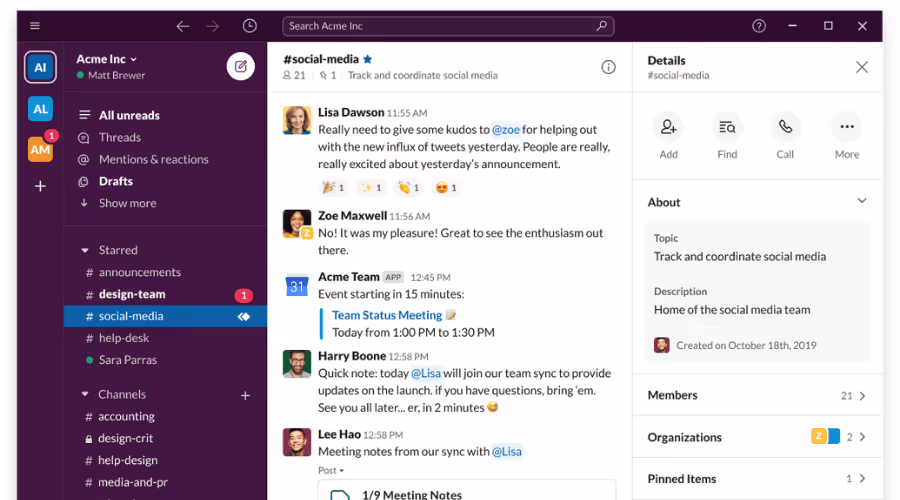Toggle sparkles reaction
The height and width of the screenshot is (500, 900).
tap(371, 188)
